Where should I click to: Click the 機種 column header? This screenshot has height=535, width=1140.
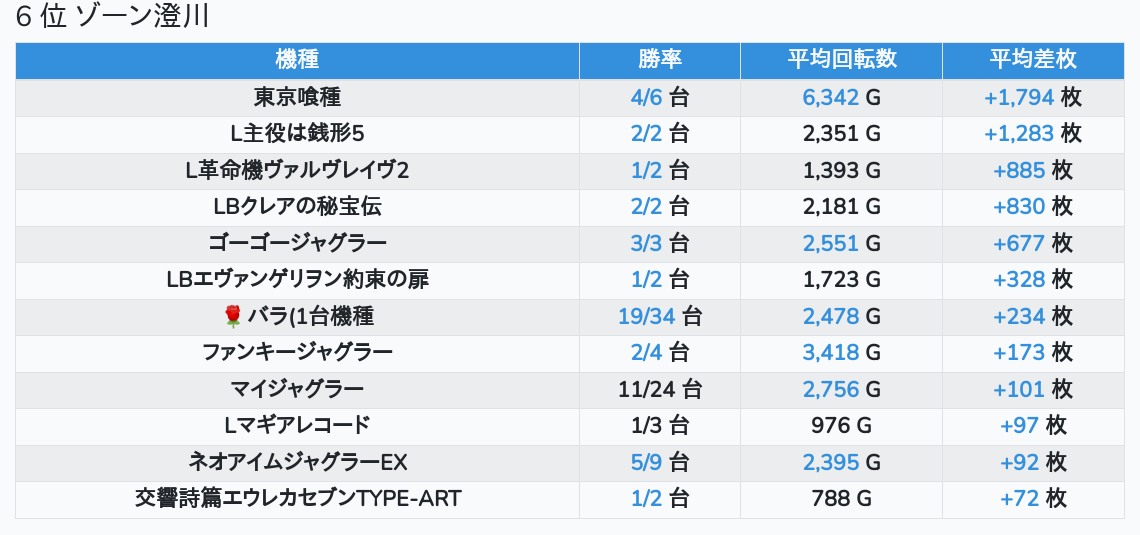tap(297, 59)
